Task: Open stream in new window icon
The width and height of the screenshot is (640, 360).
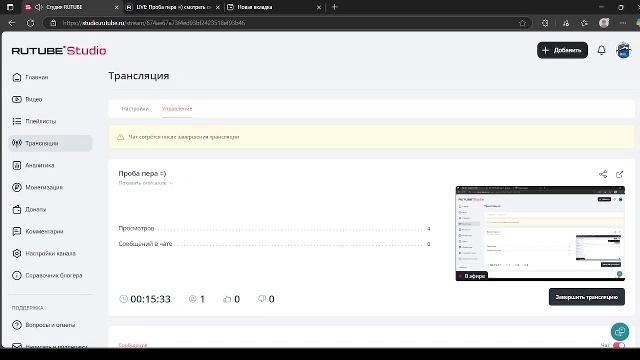Action: point(619,174)
